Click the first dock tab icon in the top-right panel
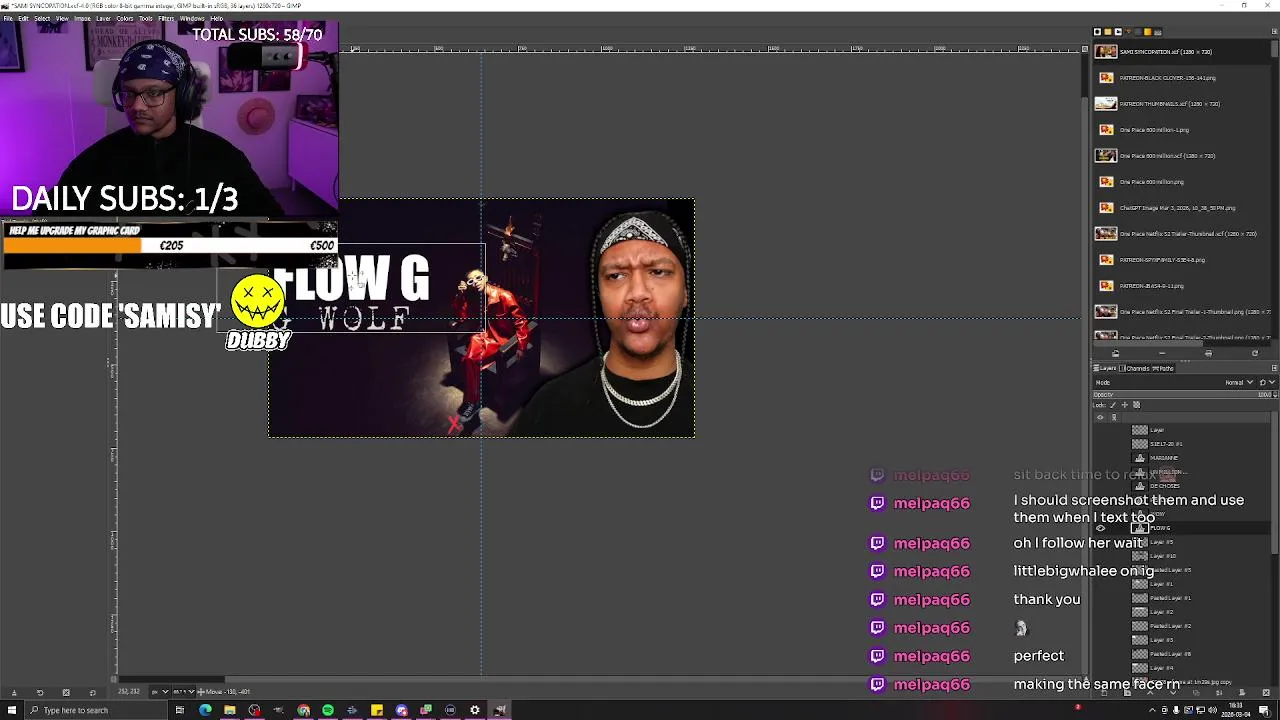The width and height of the screenshot is (1280, 720). point(1097,32)
